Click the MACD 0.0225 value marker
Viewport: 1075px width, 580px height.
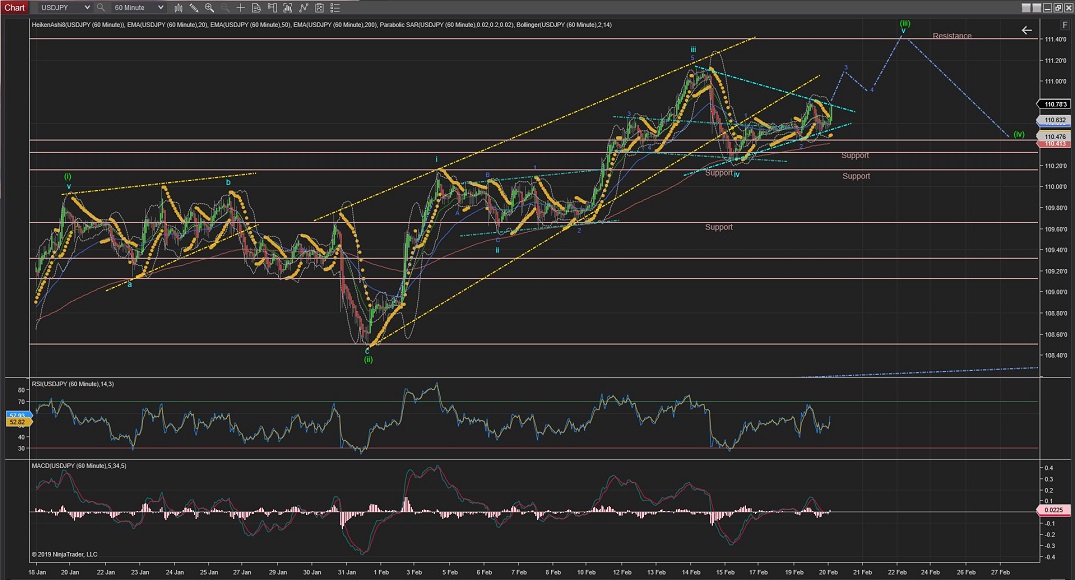1054,510
